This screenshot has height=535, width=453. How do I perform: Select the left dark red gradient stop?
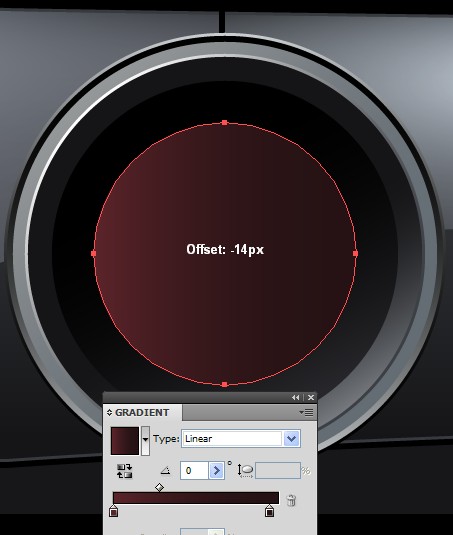(x=114, y=511)
